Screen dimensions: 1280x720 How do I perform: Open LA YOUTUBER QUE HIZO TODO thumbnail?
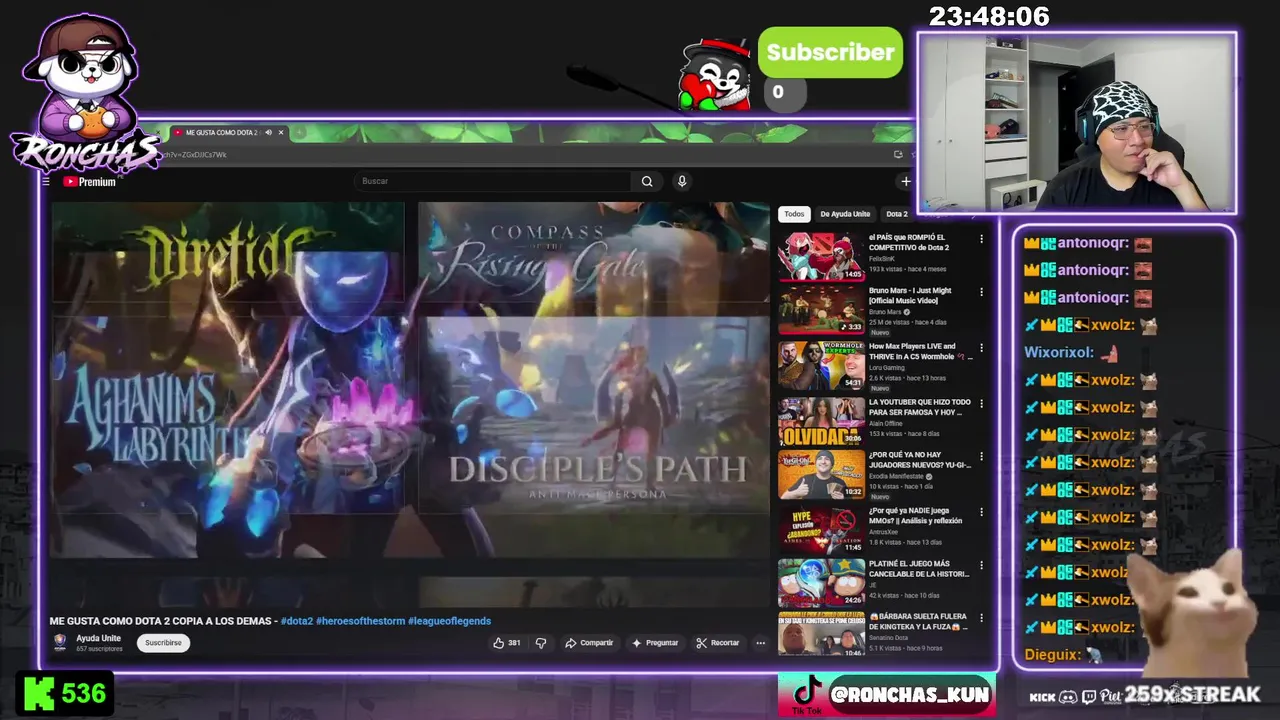tap(821, 421)
